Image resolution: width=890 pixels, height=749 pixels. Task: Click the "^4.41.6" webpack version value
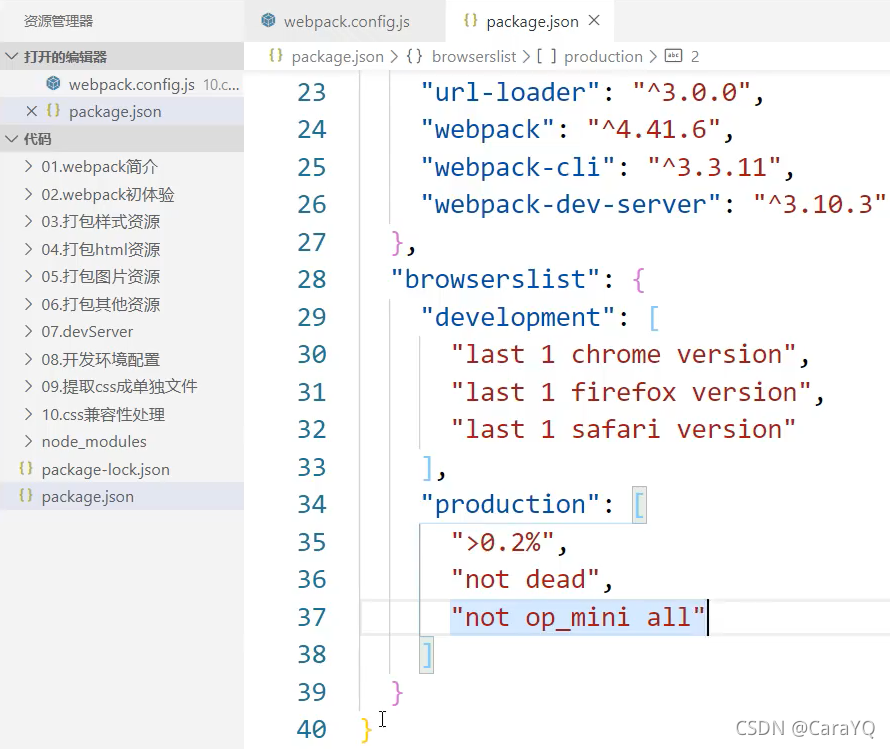[x=654, y=130]
